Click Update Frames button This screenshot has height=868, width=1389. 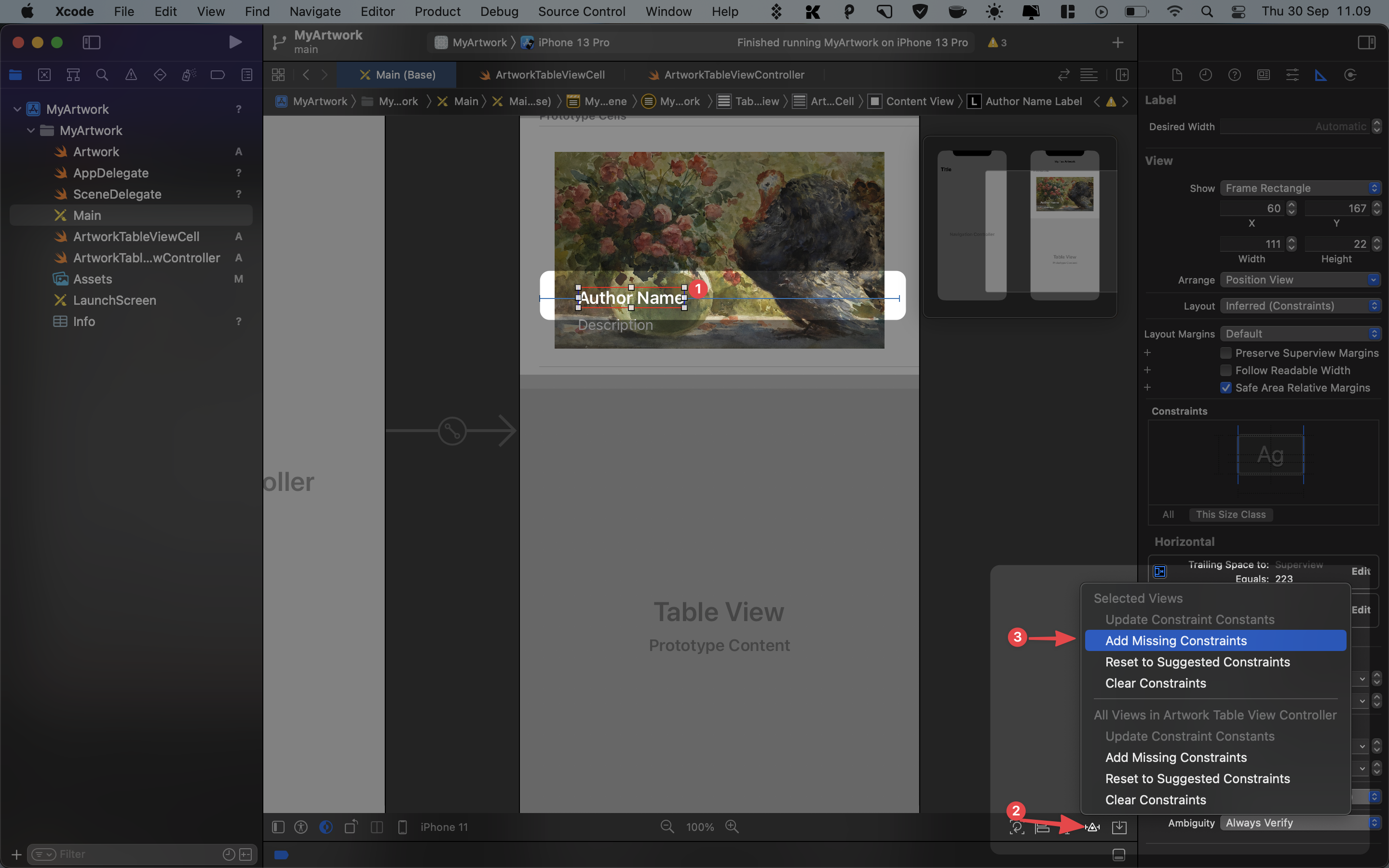click(x=1017, y=827)
